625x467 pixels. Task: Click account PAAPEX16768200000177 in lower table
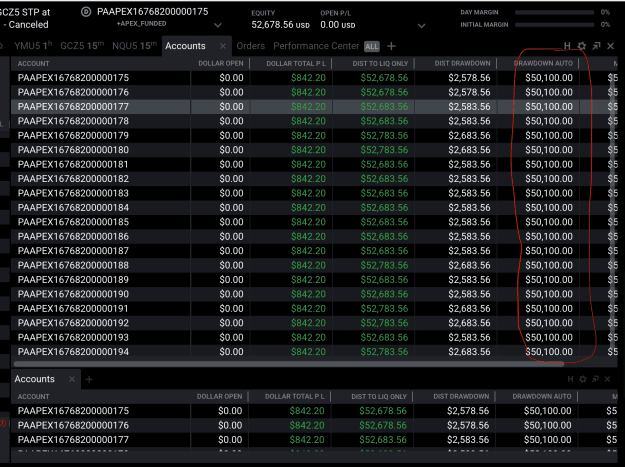[x=73, y=440]
